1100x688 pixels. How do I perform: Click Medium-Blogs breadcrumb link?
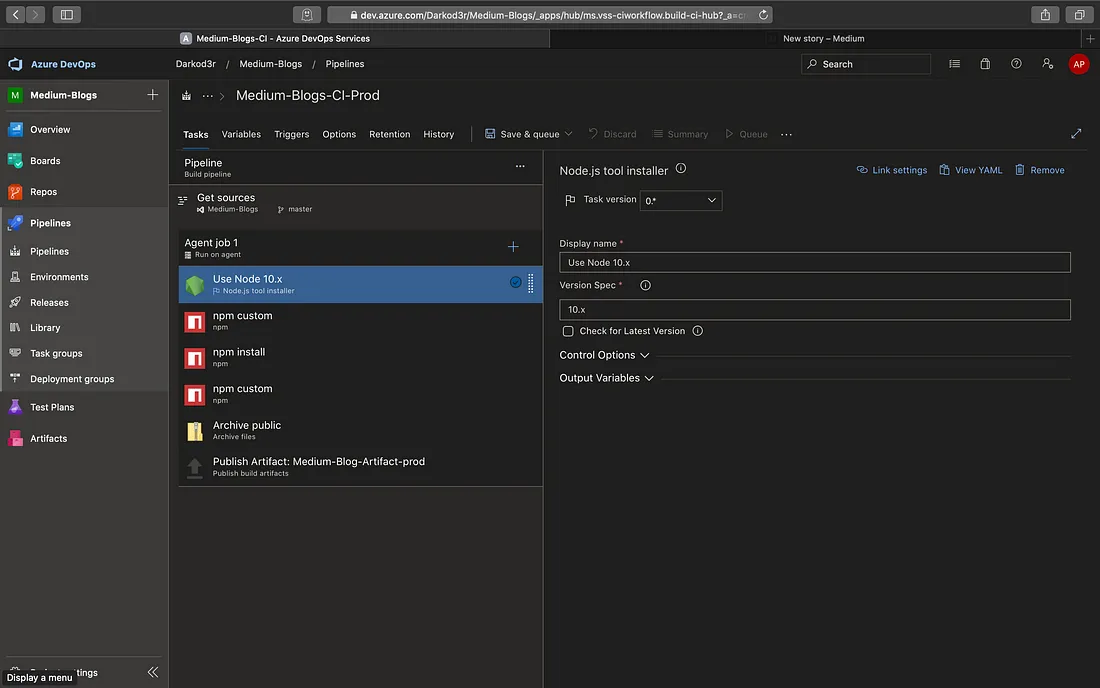[x=271, y=64]
